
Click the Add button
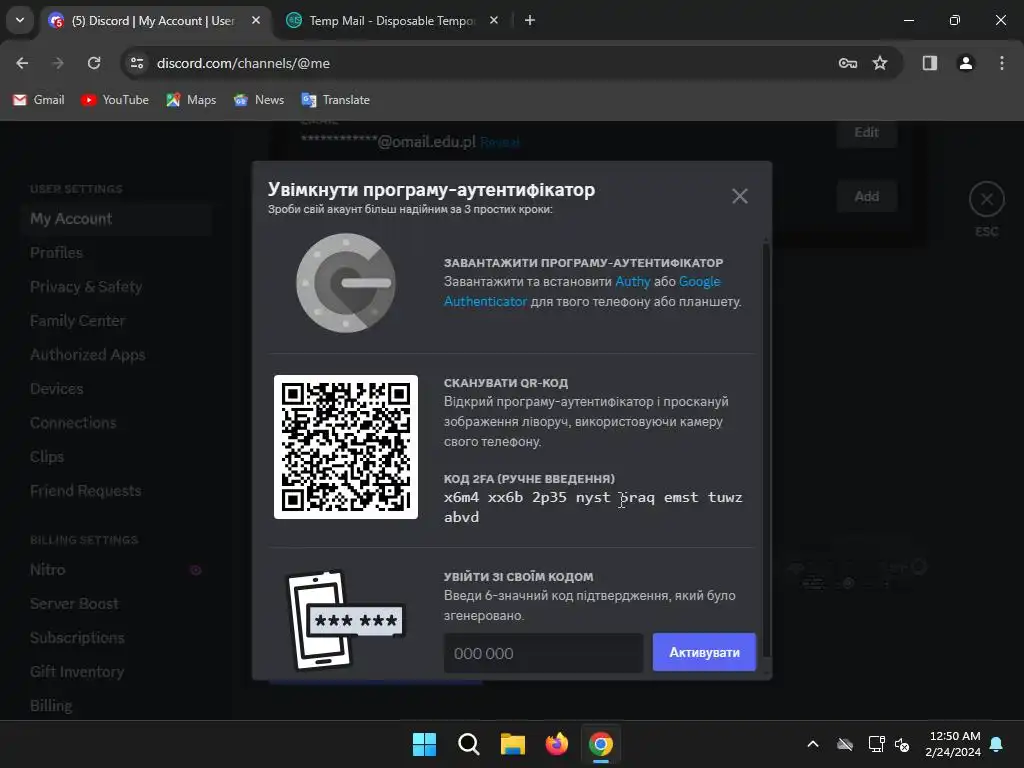(x=866, y=197)
